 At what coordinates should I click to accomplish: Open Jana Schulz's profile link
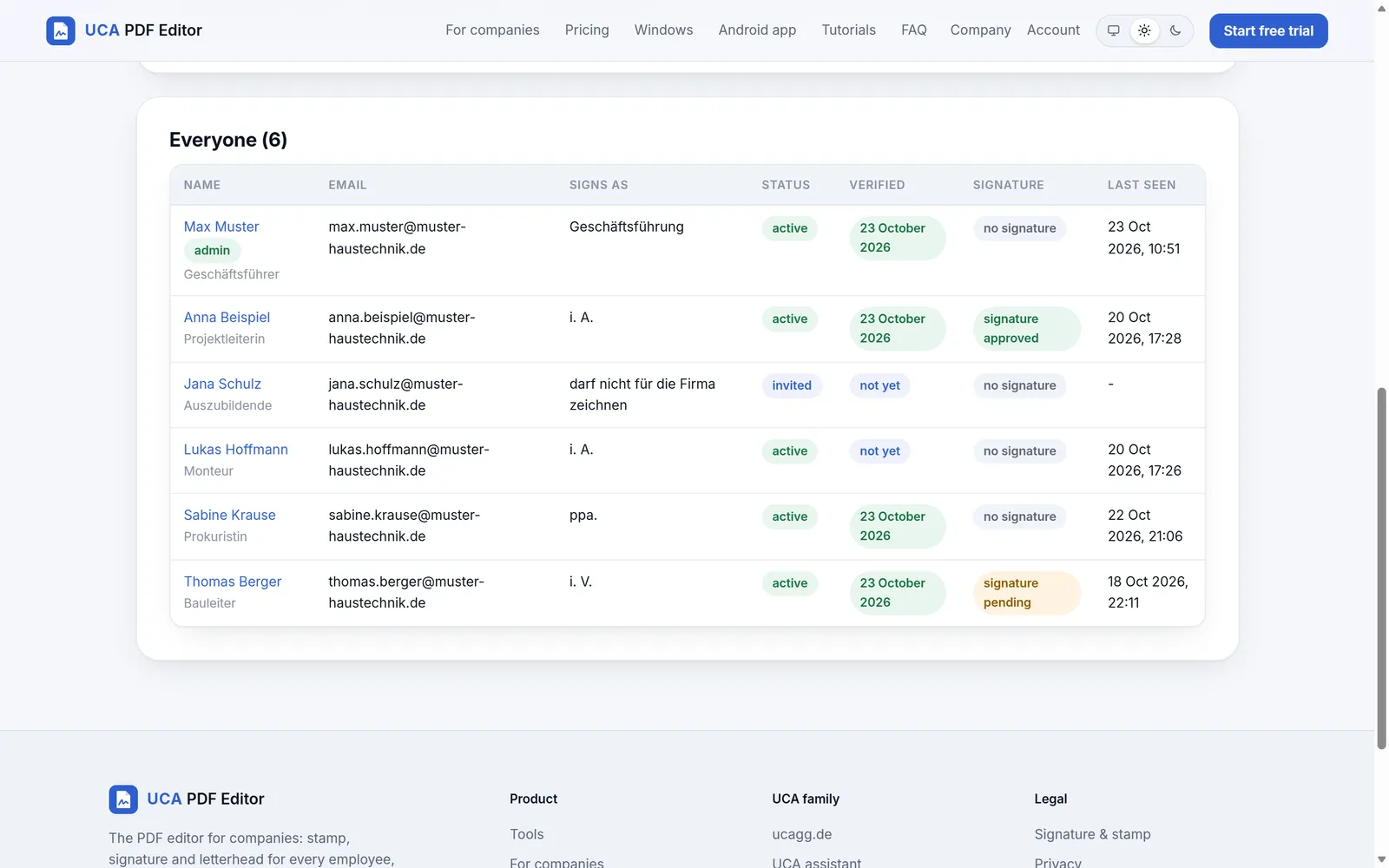point(222,384)
